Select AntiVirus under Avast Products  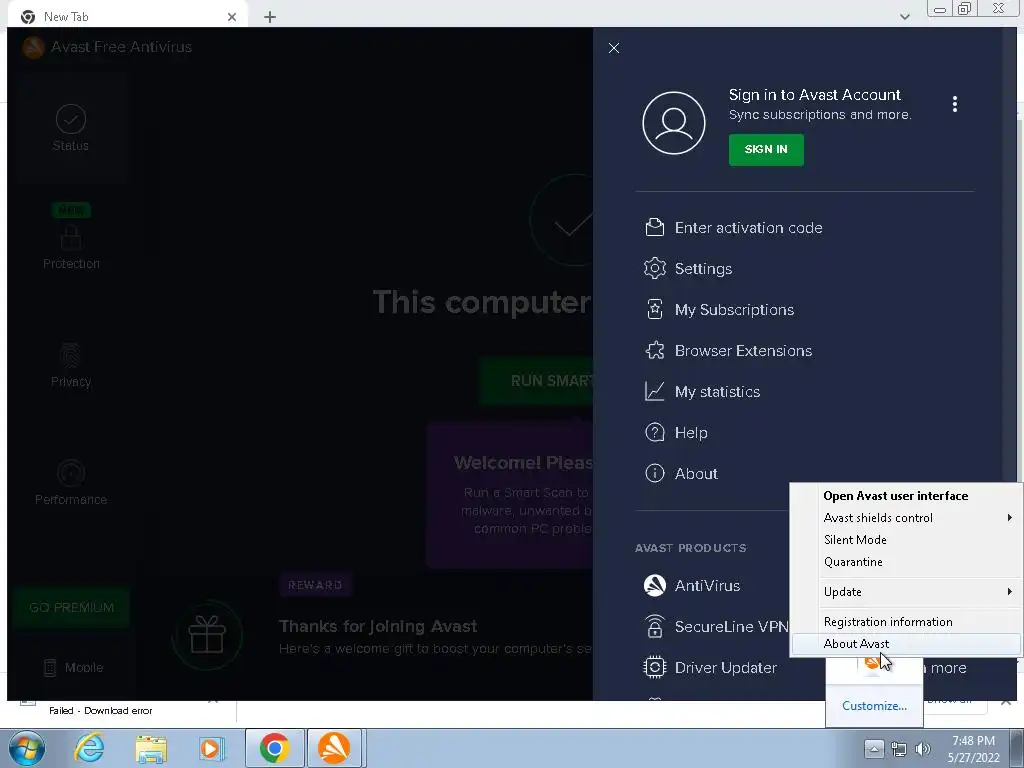[x=707, y=586]
